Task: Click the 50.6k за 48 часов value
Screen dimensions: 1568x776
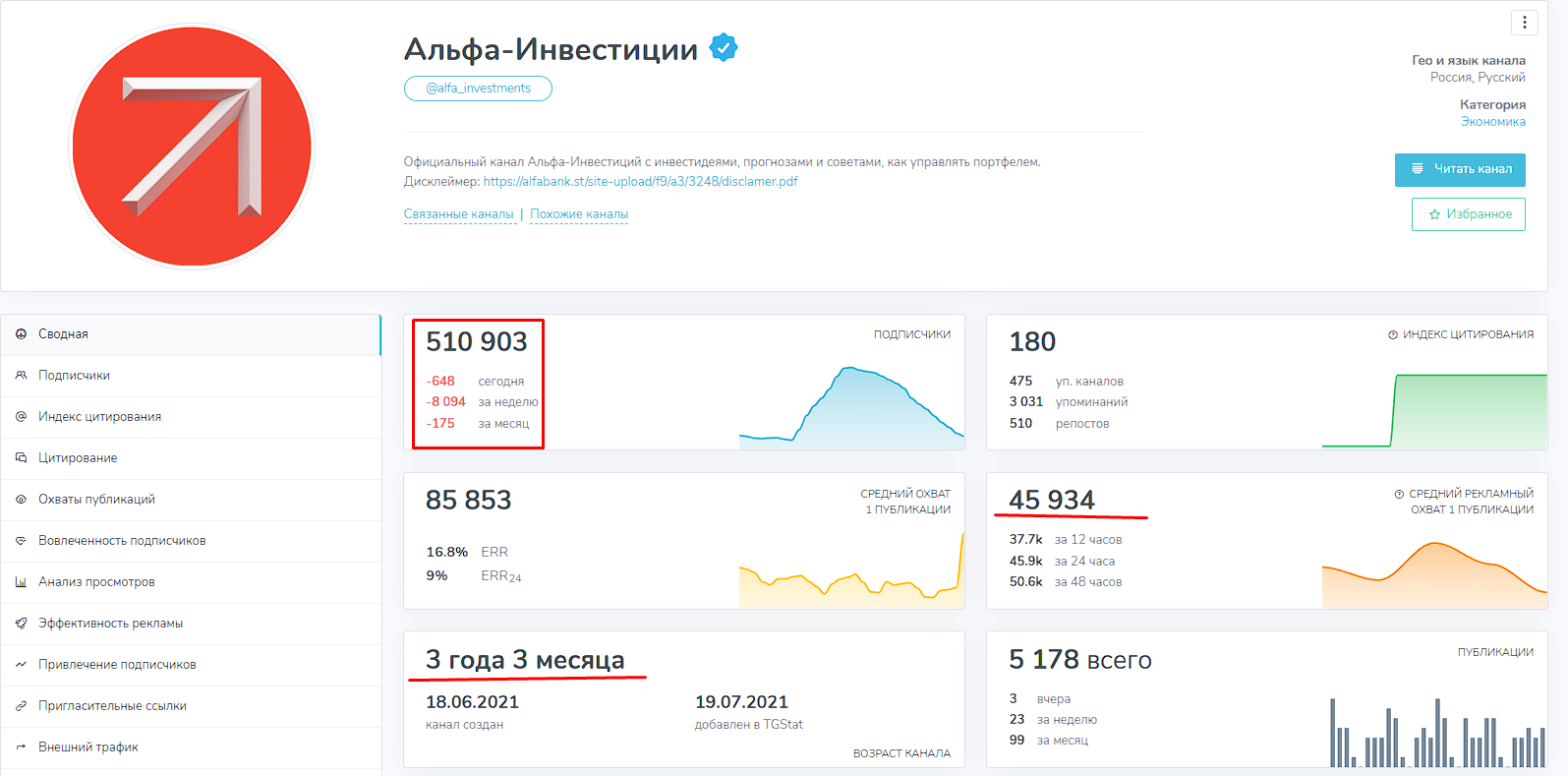Action: (1066, 582)
